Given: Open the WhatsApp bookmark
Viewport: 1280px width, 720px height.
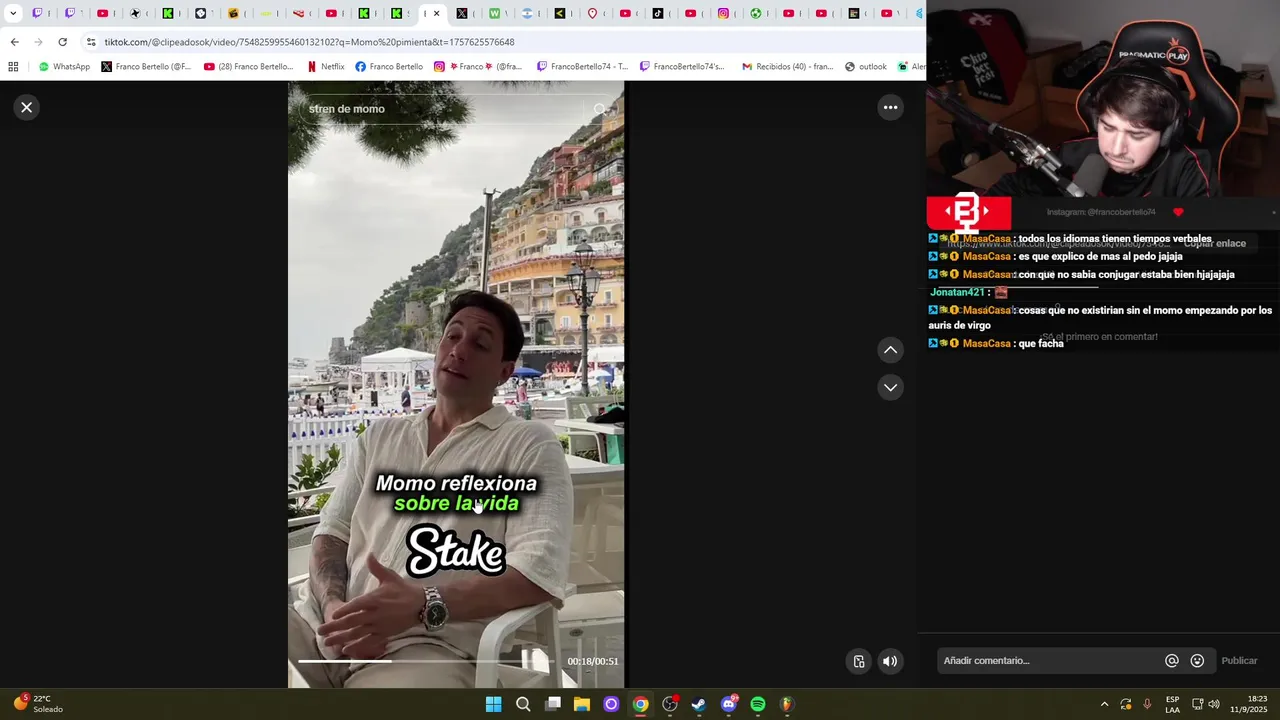Looking at the screenshot, I should click(64, 67).
